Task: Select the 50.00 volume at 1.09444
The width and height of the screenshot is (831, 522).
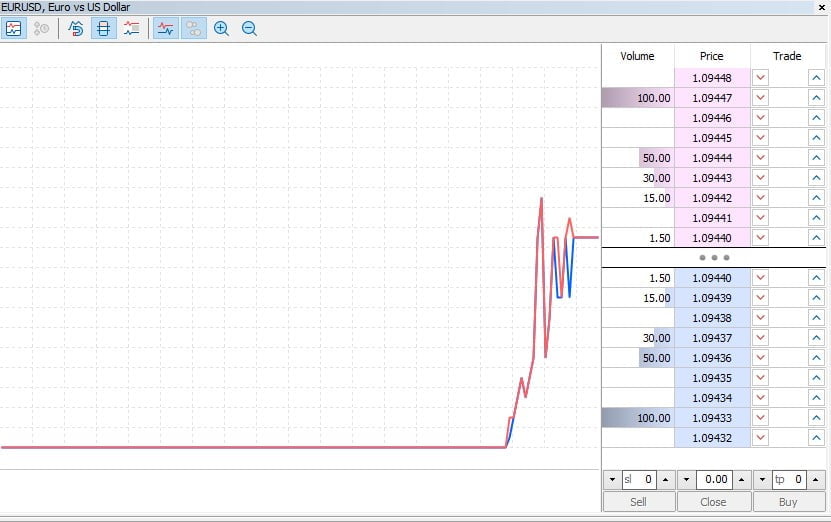Action: click(638, 158)
